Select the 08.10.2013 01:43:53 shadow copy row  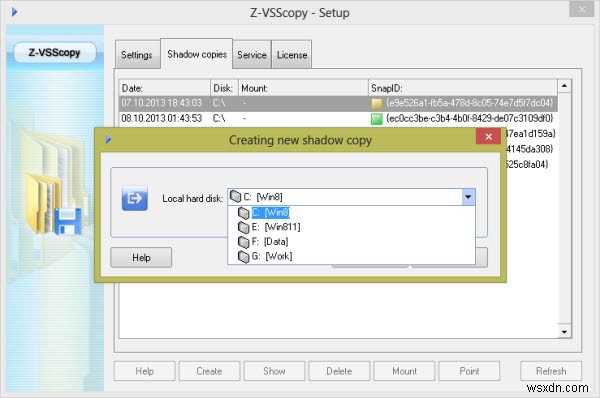(x=338, y=118)
